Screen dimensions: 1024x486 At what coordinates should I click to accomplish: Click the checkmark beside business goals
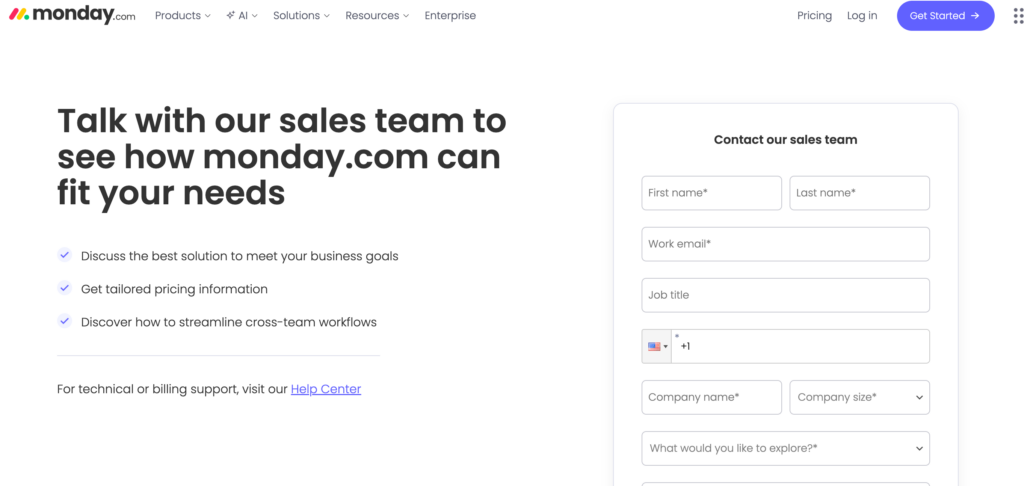pos(64,256)
